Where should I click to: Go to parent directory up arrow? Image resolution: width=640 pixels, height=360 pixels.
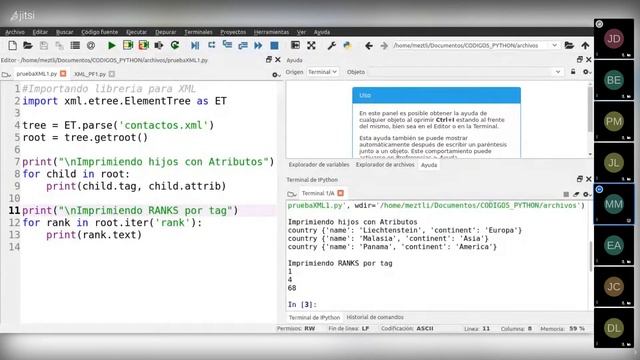click(585, 45)
